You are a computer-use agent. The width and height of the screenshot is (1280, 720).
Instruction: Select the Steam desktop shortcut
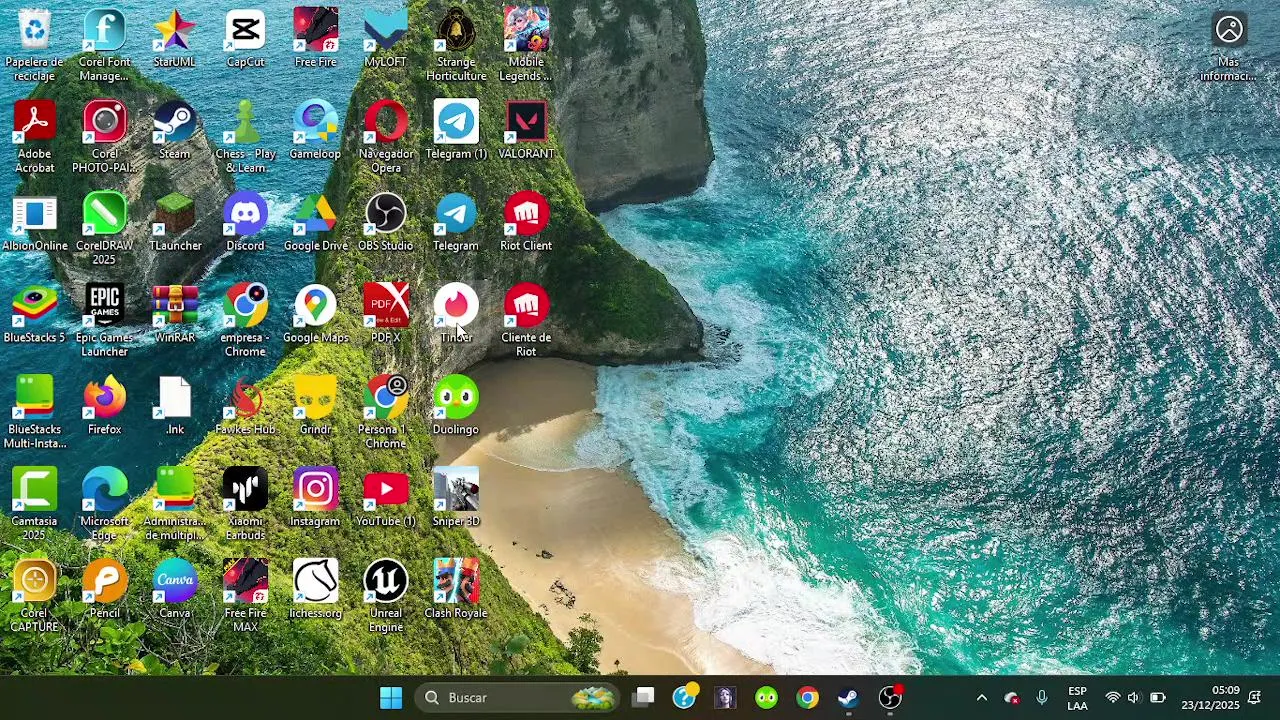[x=175, y=131]
